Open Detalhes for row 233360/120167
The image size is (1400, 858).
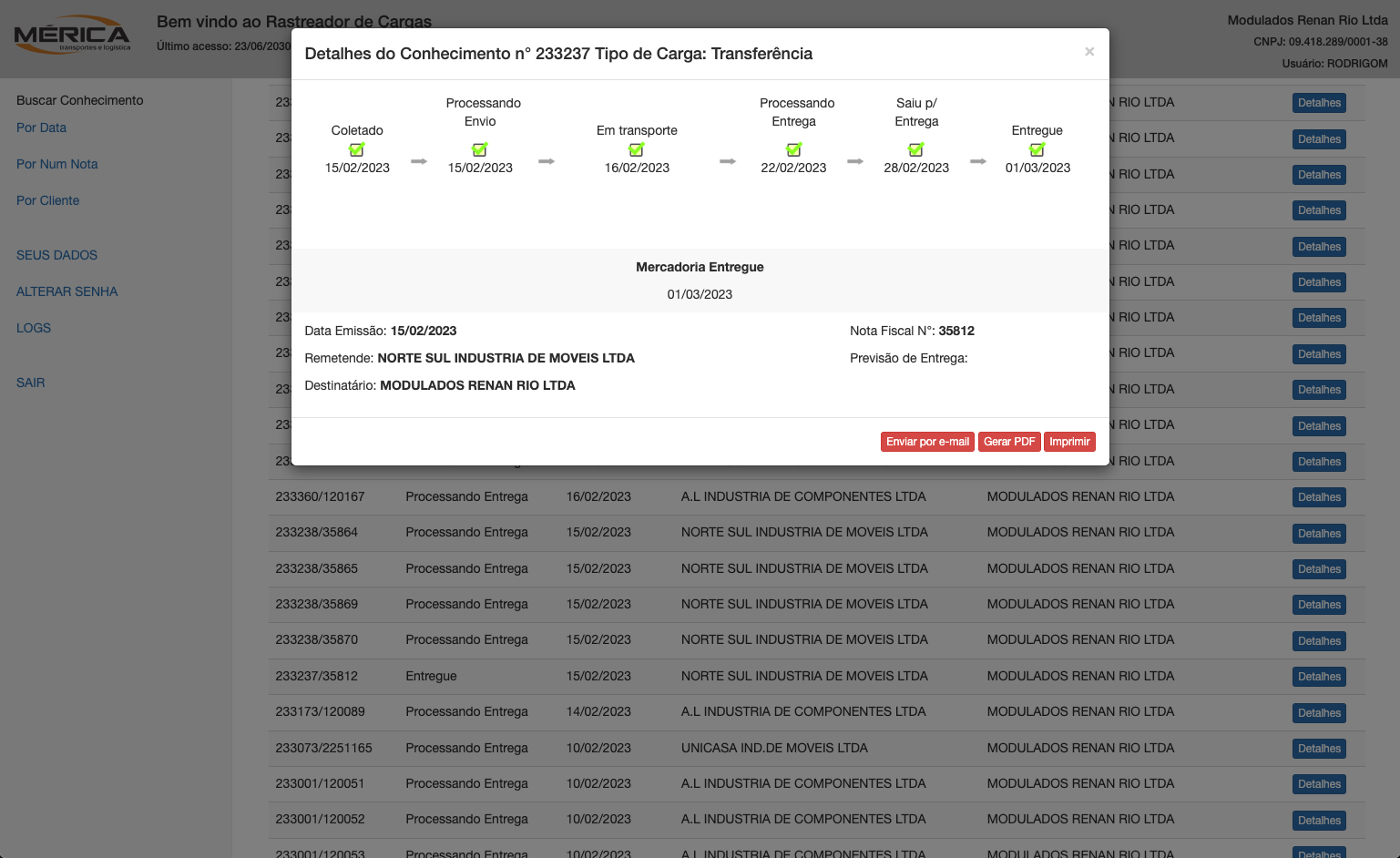pyautogui.click(x=1319, y=497)
